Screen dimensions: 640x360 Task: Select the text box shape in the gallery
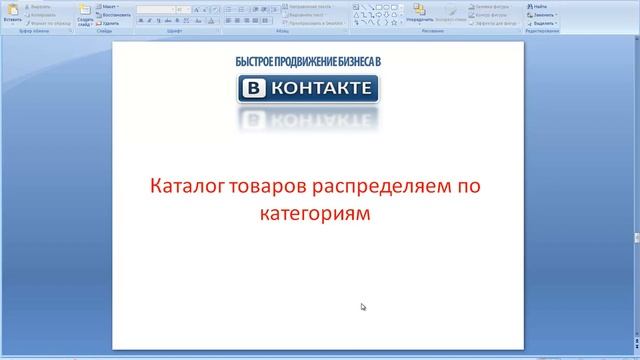pyautogui.click(x=356, y=7)
